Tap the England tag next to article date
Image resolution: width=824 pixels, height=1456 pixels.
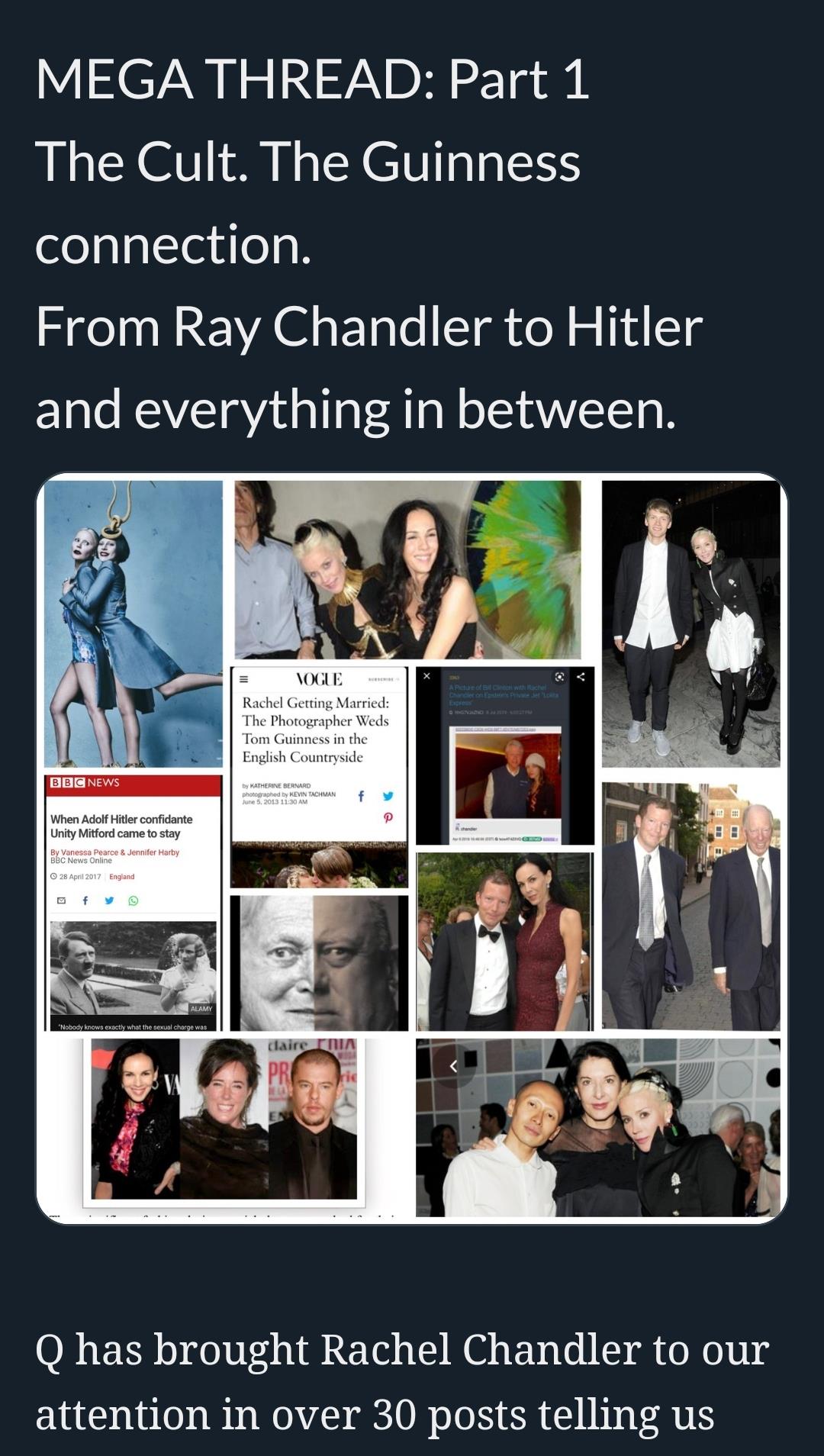(x=122, y=877)
